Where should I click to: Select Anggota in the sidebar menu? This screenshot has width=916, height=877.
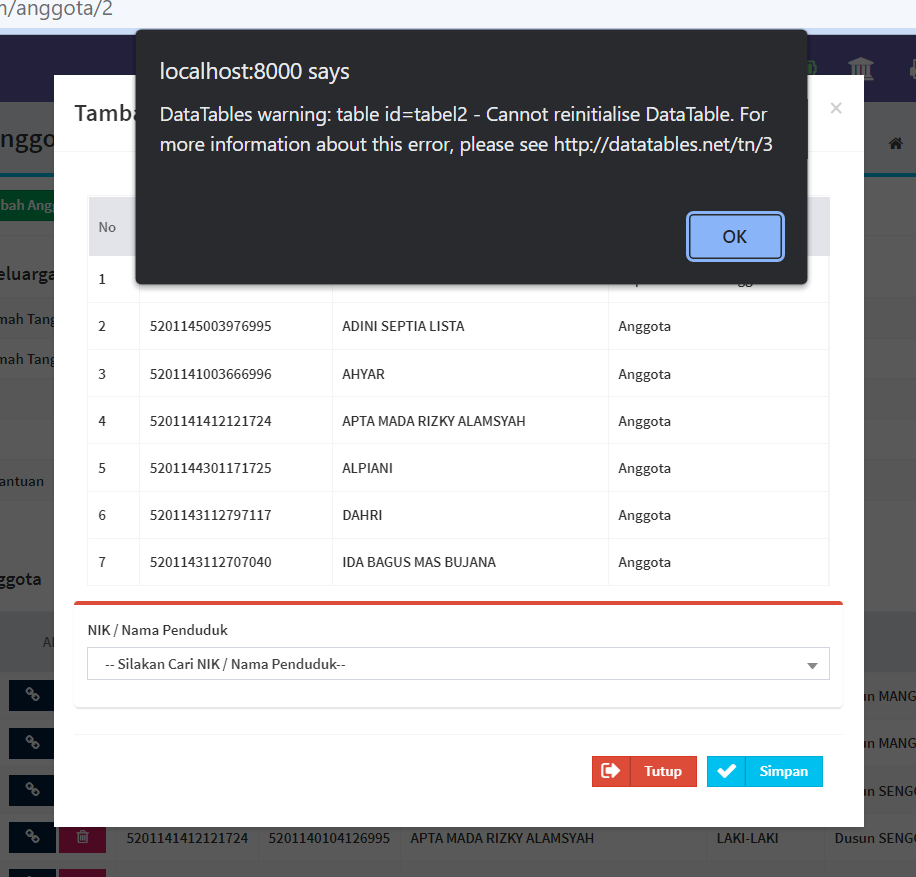(x=22, y=578)
